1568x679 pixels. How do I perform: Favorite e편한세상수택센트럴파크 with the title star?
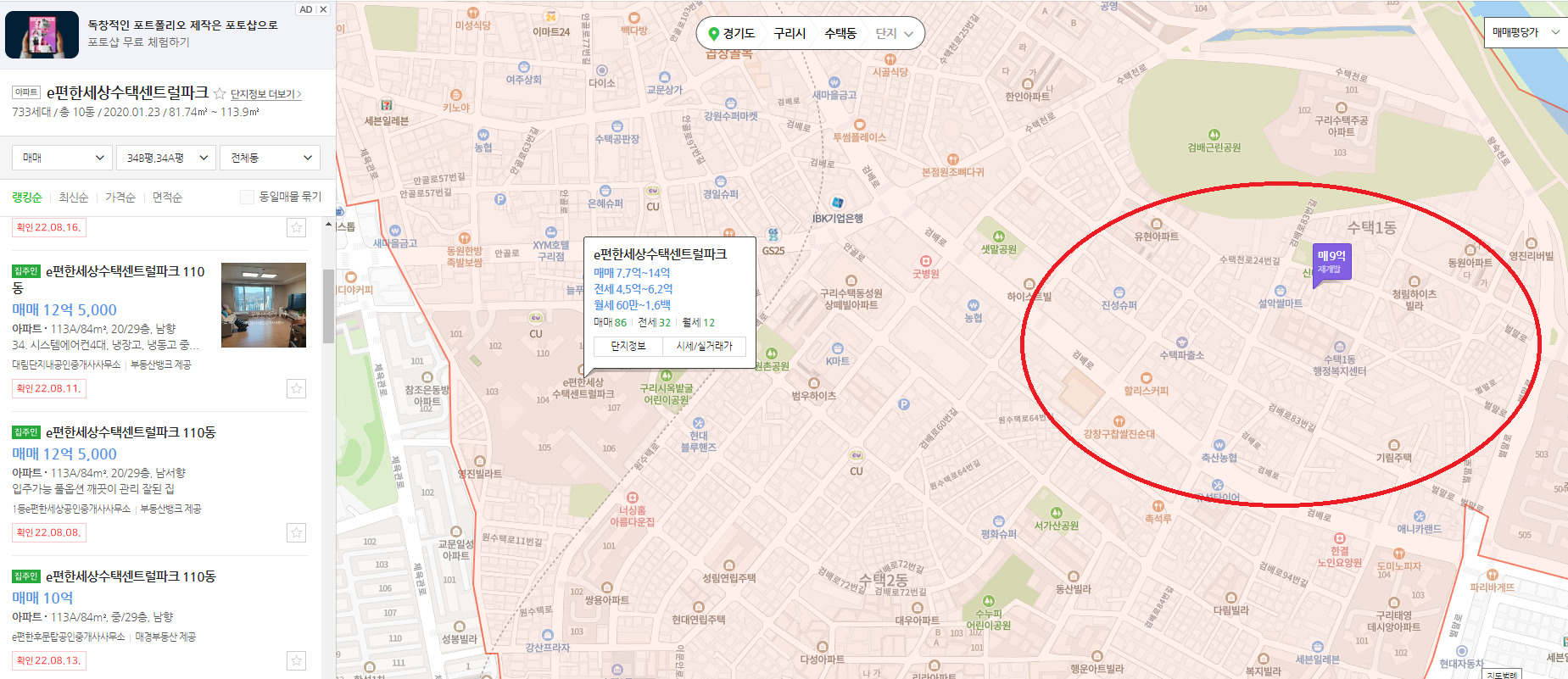[x=220, y=93]
